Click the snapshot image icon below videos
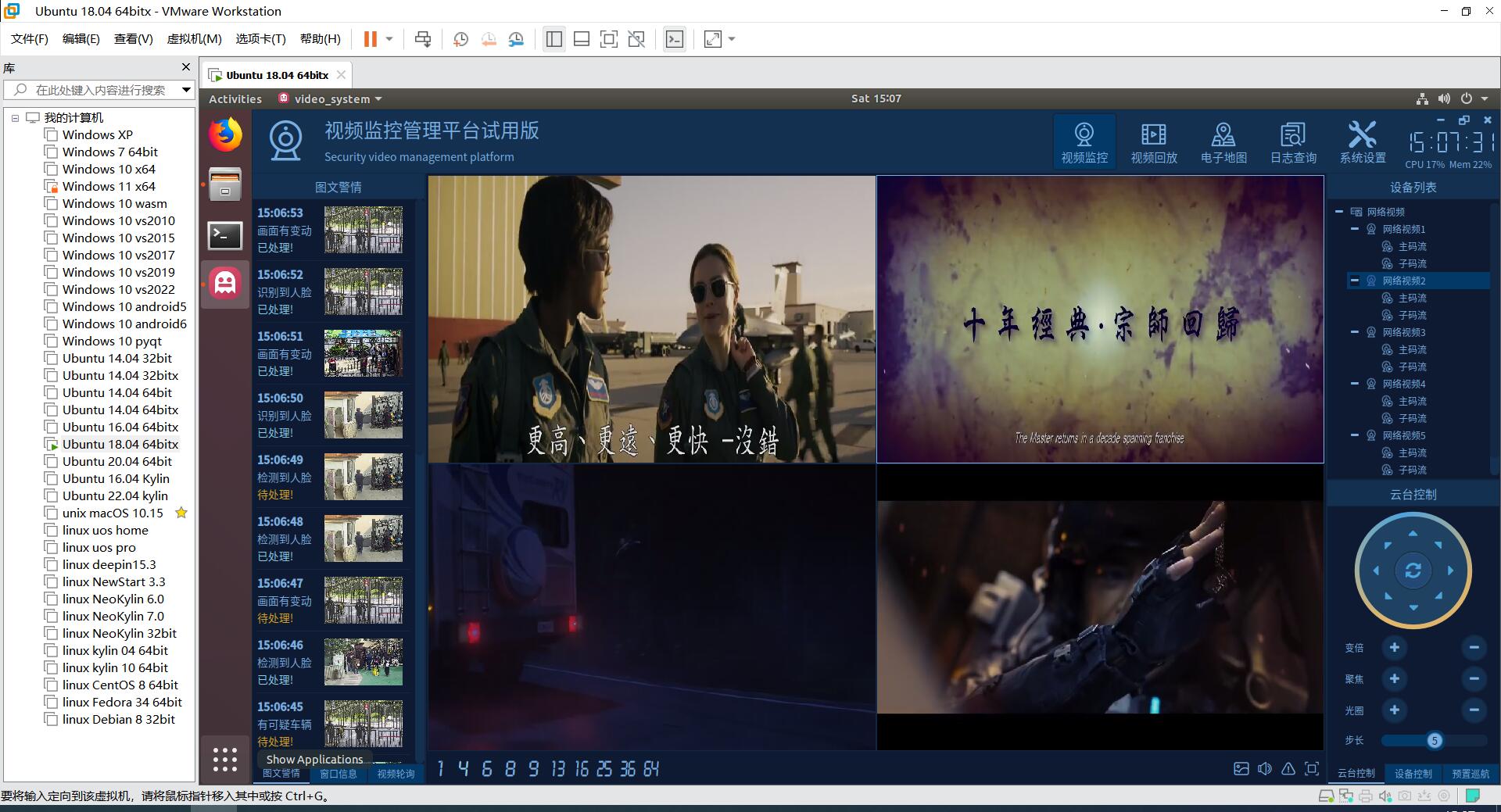The width and height of the screenshot is (1501, 812). 1241,769
